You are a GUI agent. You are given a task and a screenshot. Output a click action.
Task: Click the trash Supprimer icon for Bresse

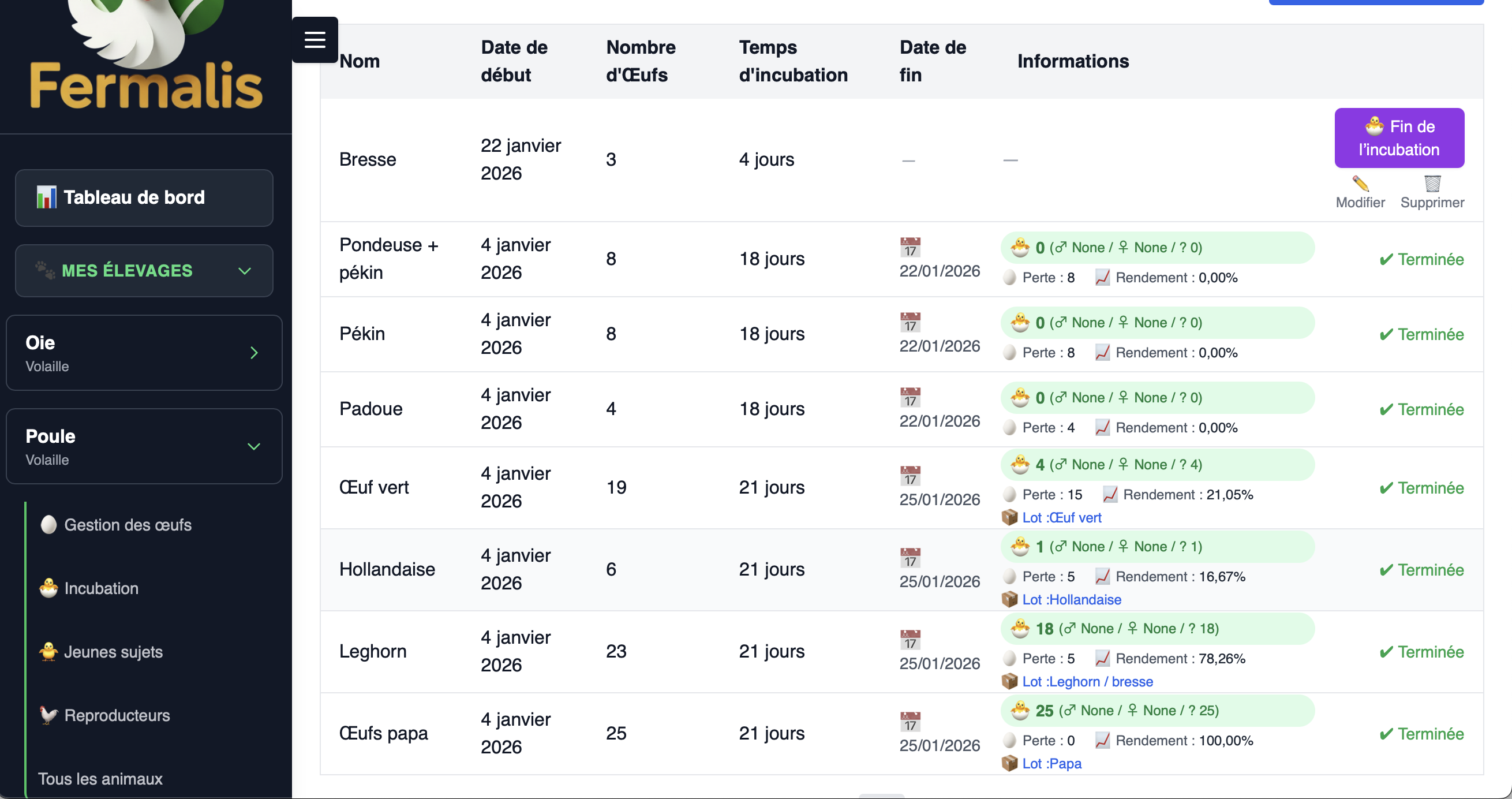[x=1432, y=184]
